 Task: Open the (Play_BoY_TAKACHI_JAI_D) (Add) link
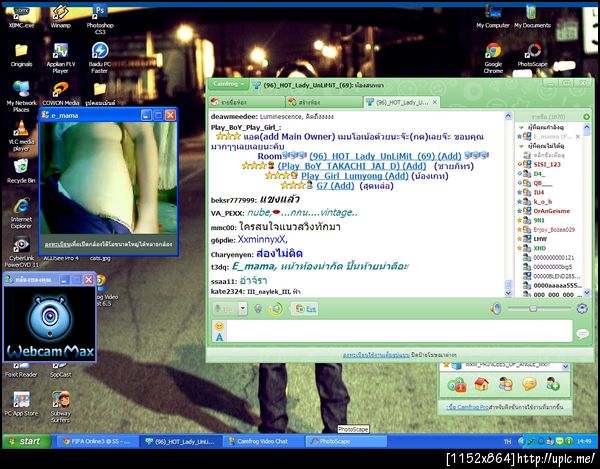click(x=352, y=166)
